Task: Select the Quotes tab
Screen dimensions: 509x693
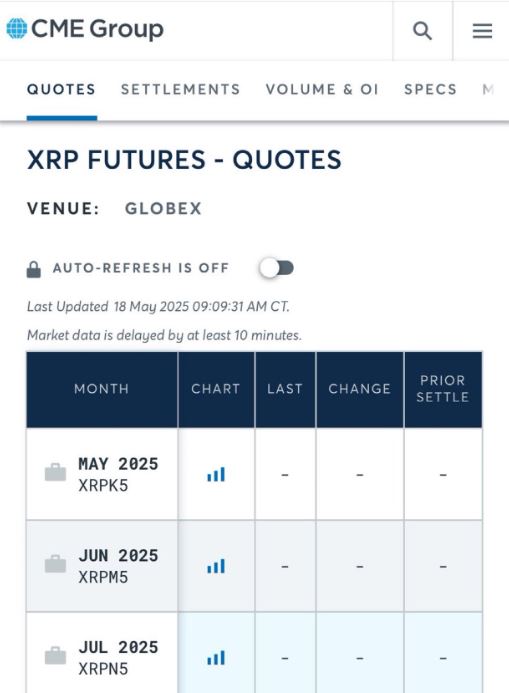Action: pyautogui.click(x=61, y=89)
